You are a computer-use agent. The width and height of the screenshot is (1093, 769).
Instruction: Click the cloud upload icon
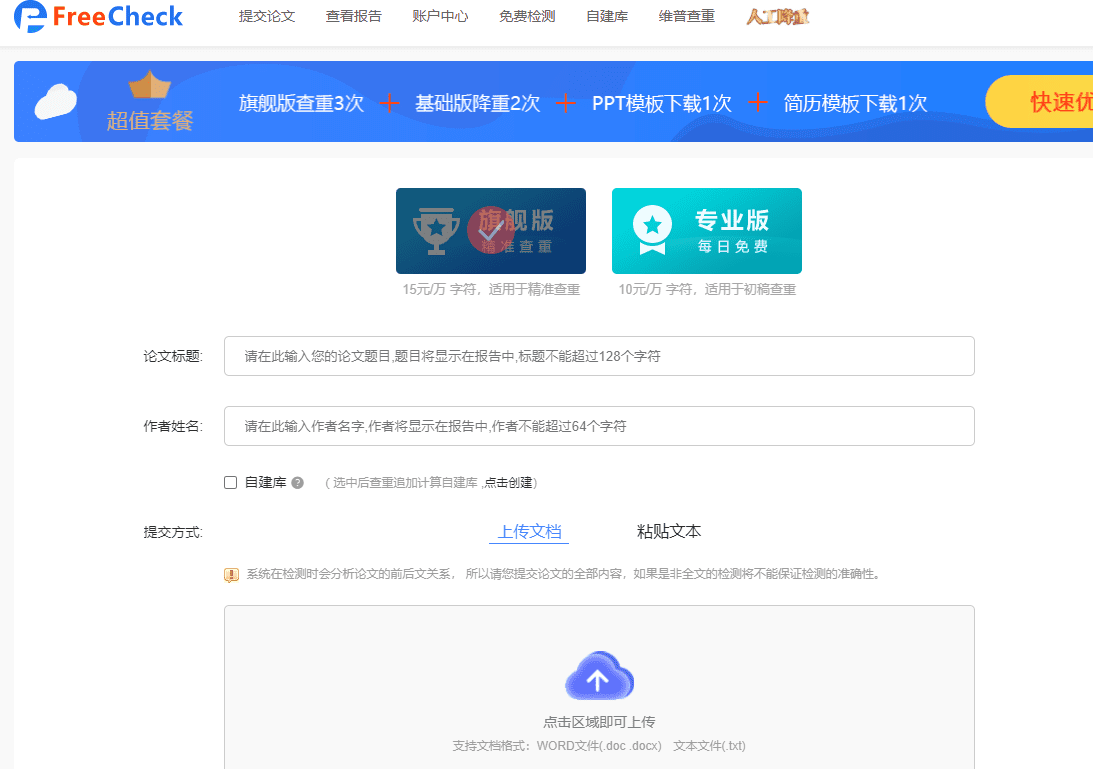click(598, 677)
